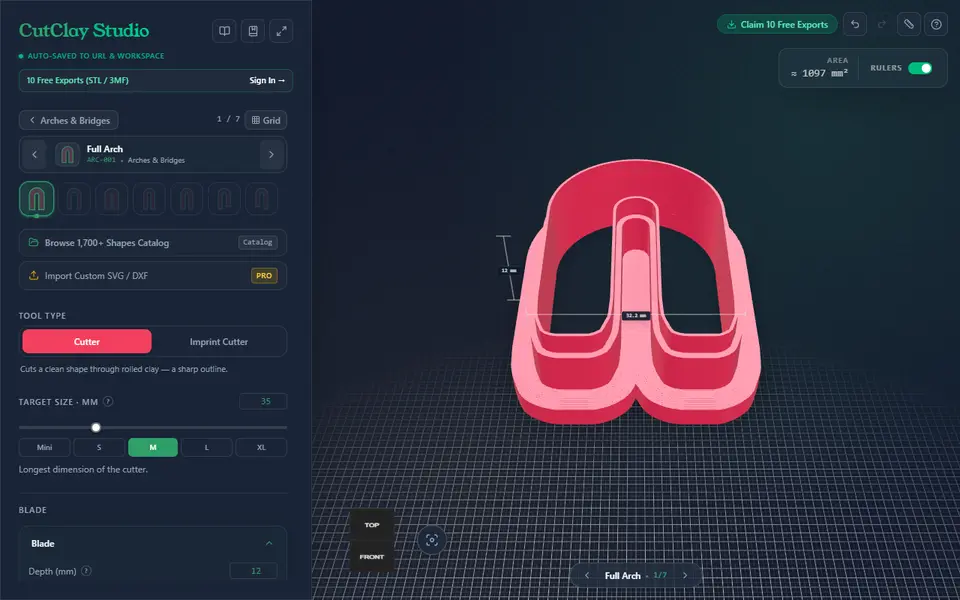The width and height of the screenshot is (960, 600).
Task: Click the 12 mm height ruler label
Action: [508, 270]
